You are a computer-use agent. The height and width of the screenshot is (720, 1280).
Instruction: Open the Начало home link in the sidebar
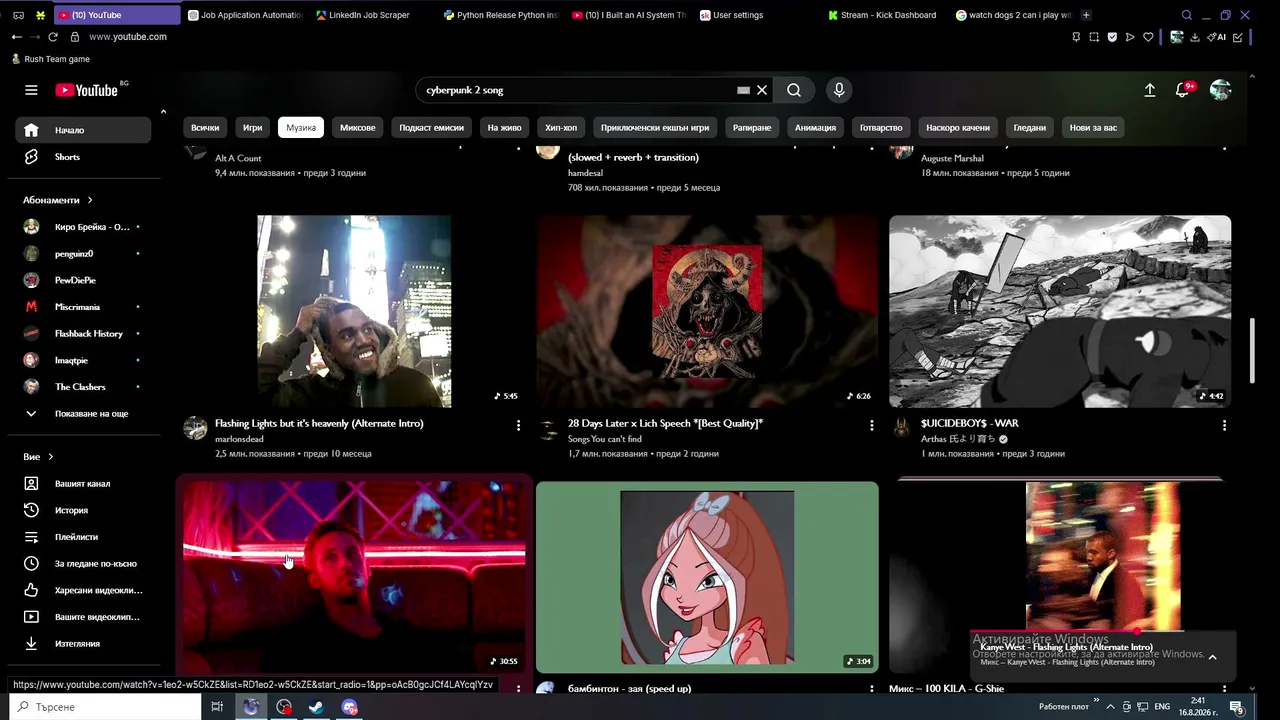[83, 130]
